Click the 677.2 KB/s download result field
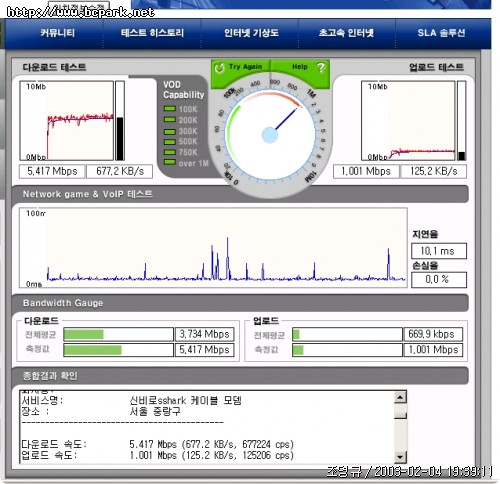The width and height of the screenshot is (500, 484). (x=120, y=171)
